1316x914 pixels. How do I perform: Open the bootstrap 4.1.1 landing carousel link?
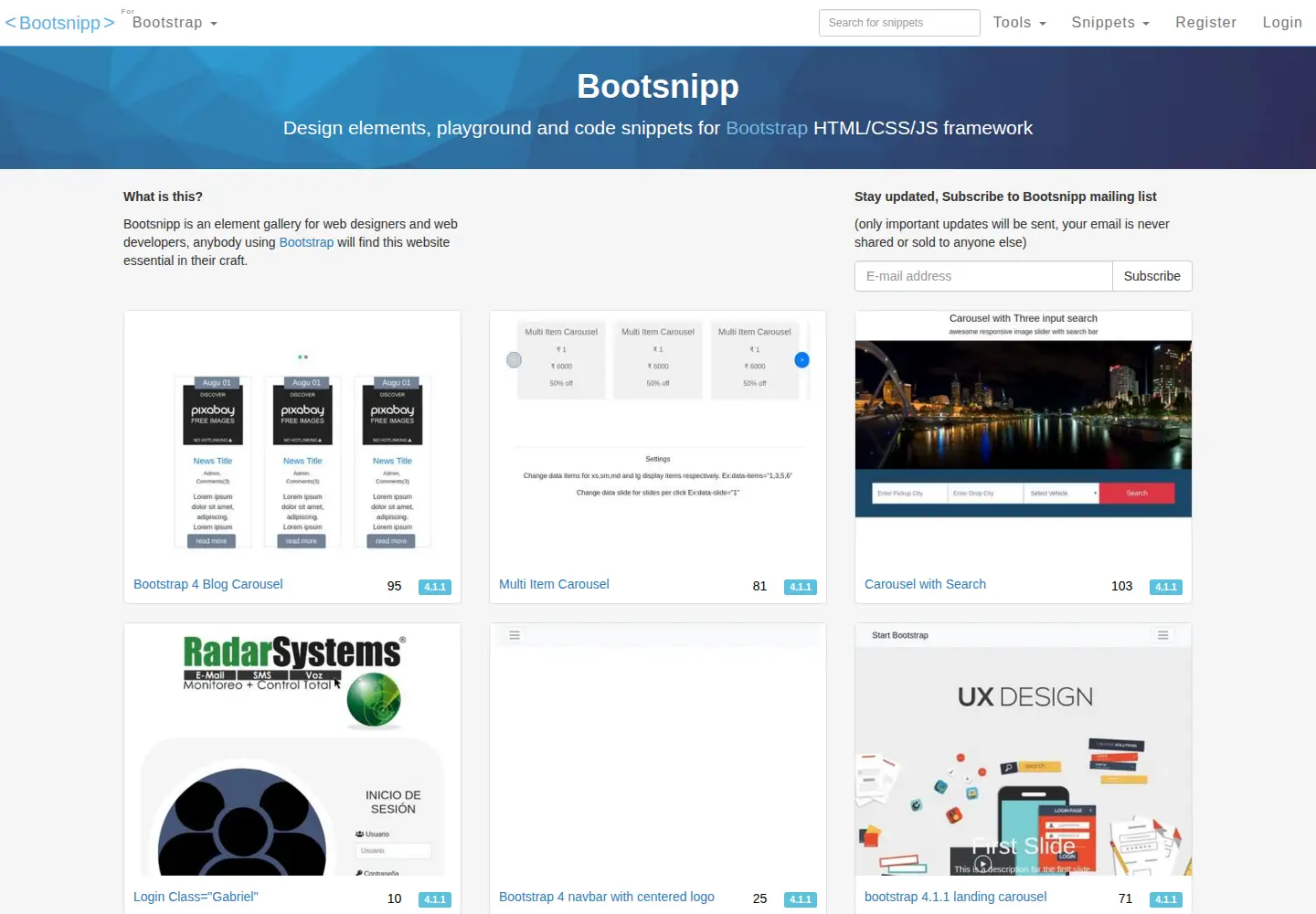tap(956, 897)
